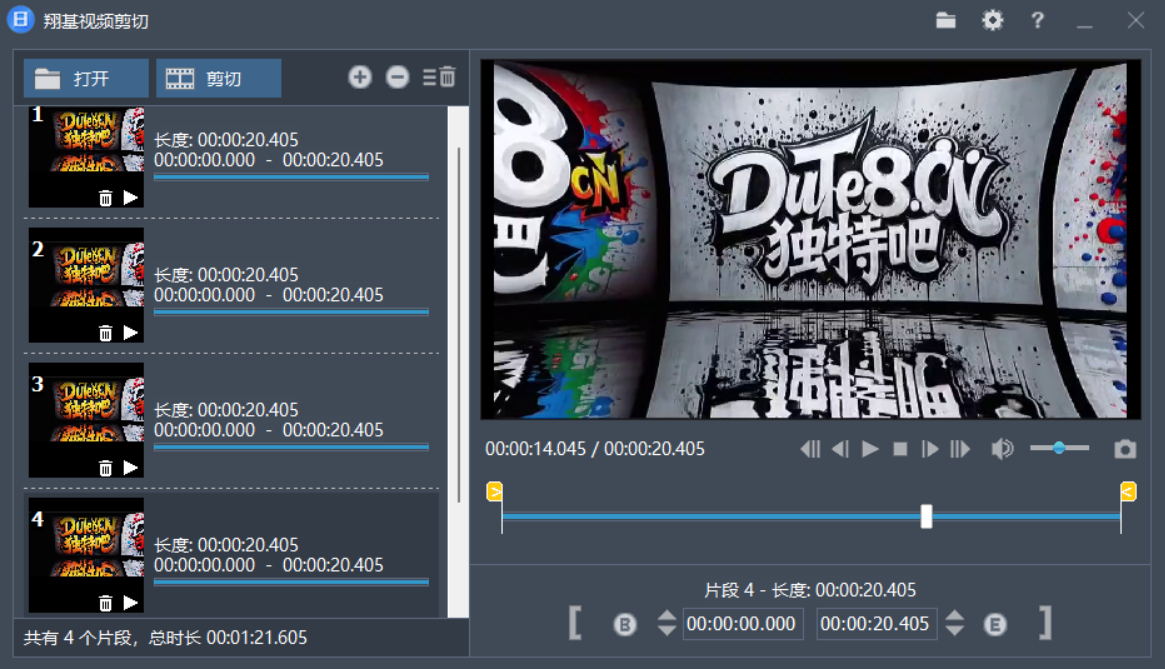Screen dimensions: 1165x669
Task: Click the current time 00:00:14.045 readout
Action: tap(536, 449)
